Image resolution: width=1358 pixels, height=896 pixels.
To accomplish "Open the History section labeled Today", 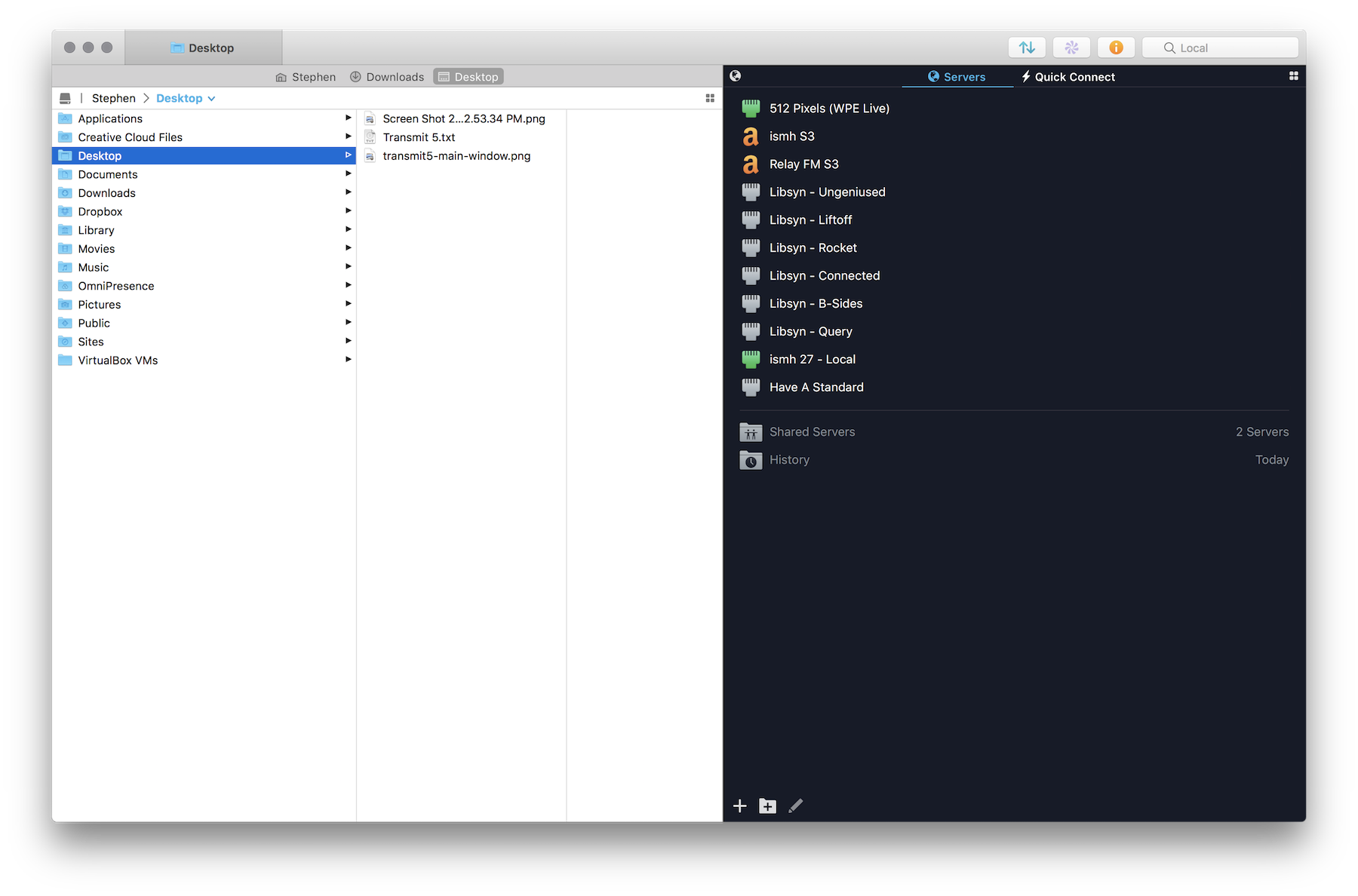I will point(789,459).
